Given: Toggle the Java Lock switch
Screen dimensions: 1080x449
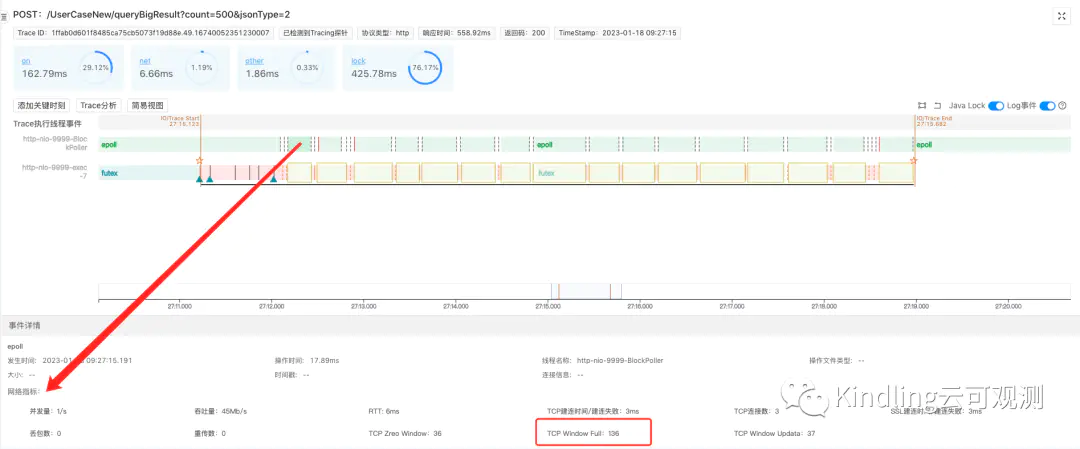Looking at the screenshot, I should (x=996, y=106).
